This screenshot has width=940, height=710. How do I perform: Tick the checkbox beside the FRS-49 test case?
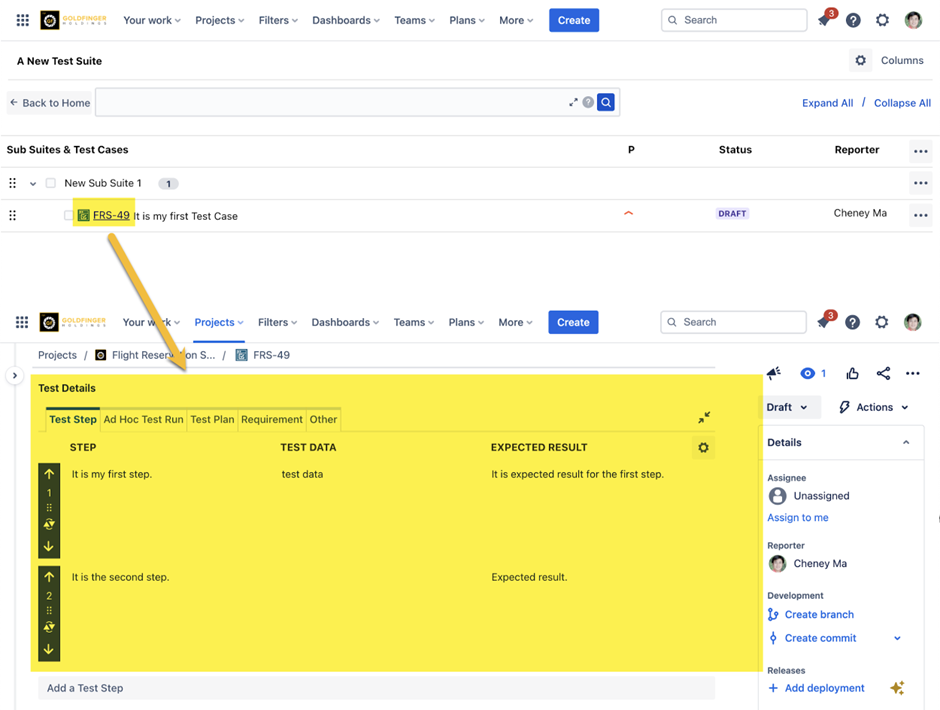[69, 216]
